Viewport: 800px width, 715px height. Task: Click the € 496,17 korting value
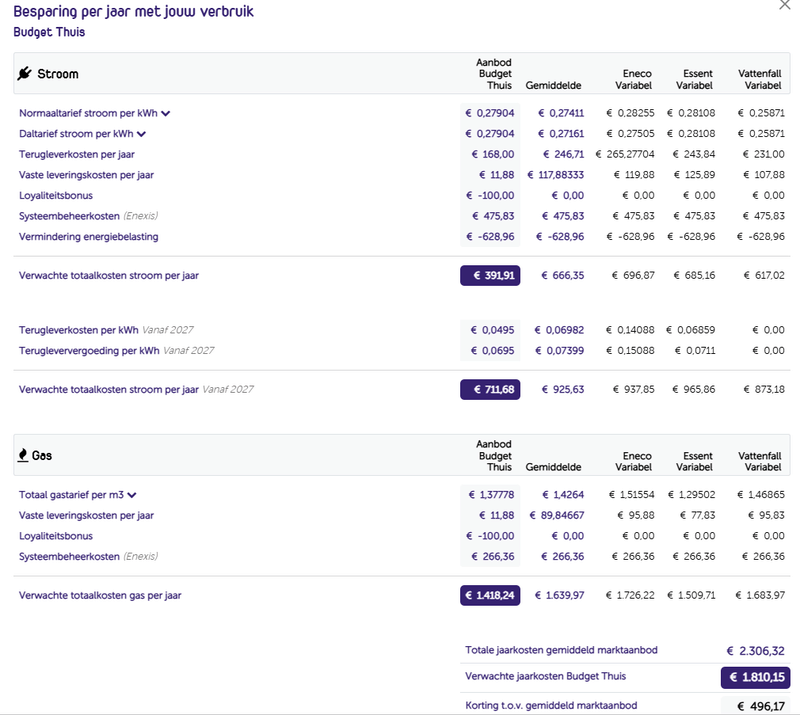tap(761, 706)
